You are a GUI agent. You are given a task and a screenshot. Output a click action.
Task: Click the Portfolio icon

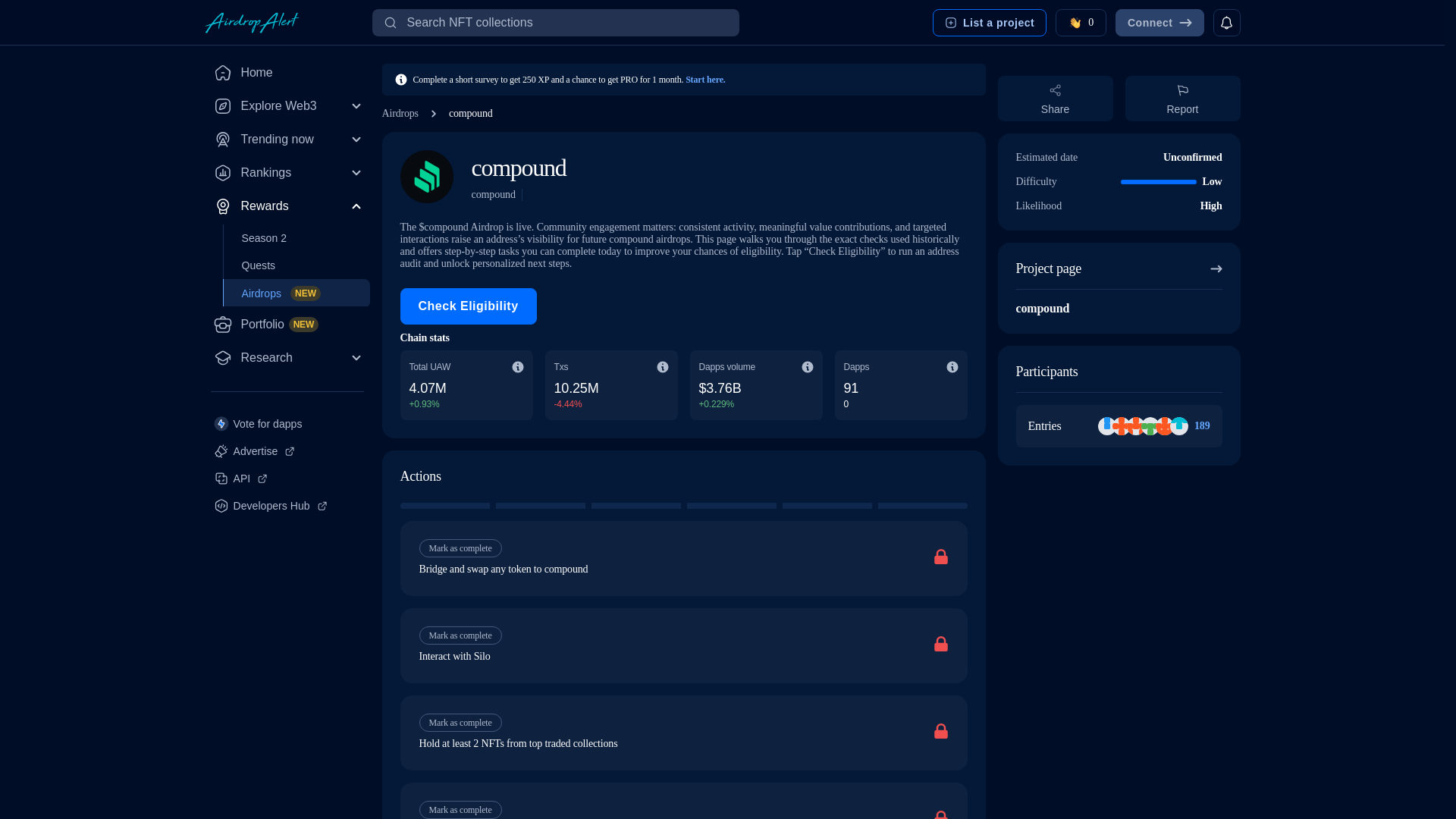[222, 325]
